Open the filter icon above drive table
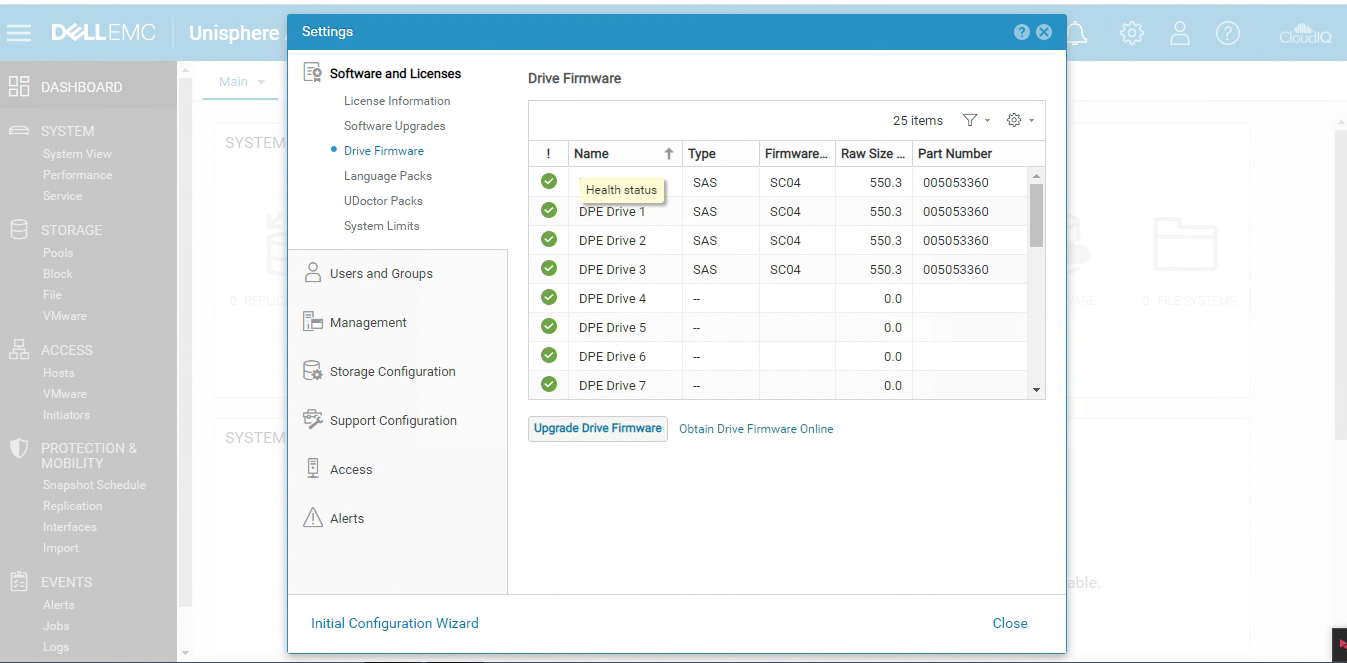 (970, 120)
